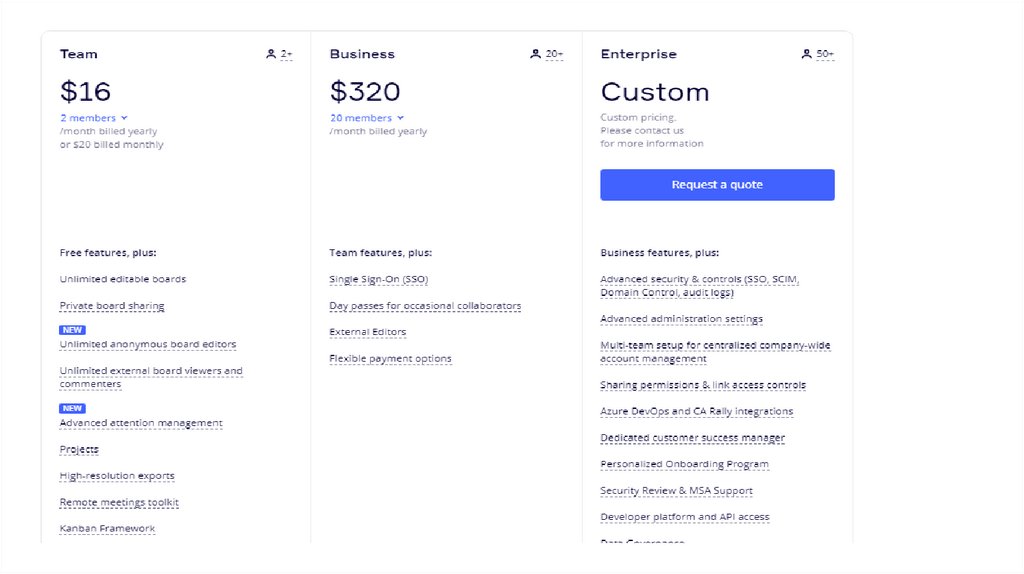The width and height of the screenshot is (1024, 574).
Task: Click the NEW badge above anonymous board editors
Action: [x=72, y=330]
